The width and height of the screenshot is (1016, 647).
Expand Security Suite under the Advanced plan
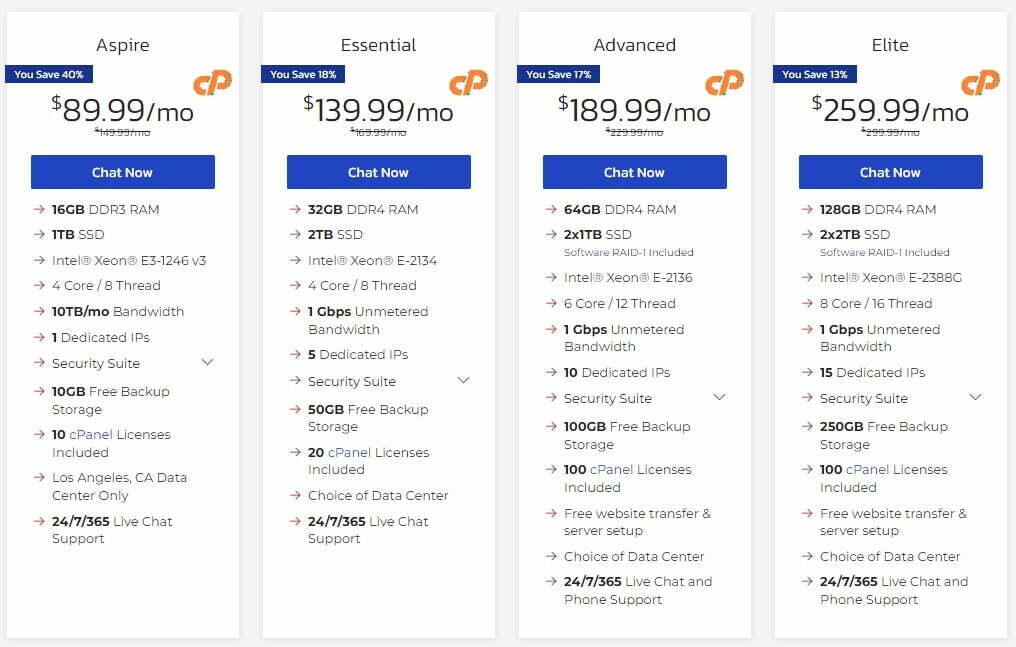pyautogui.click(x=721, y=397)
